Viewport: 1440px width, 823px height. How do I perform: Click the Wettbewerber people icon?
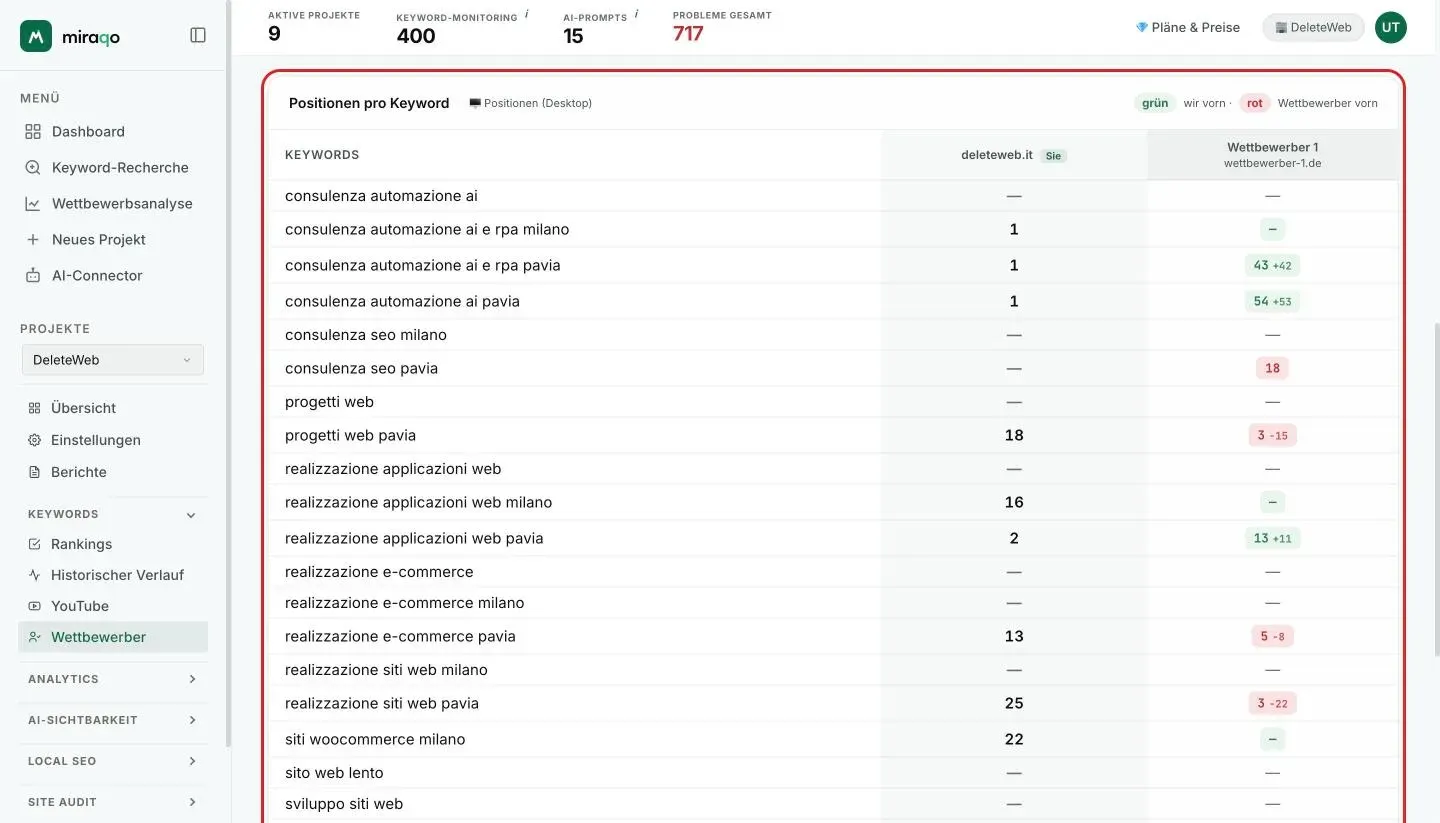click(35, 637)
